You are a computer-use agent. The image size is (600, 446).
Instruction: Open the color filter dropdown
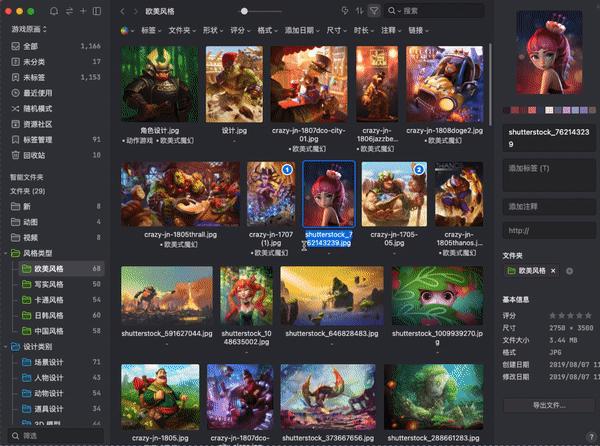click(x=128, y=30)
